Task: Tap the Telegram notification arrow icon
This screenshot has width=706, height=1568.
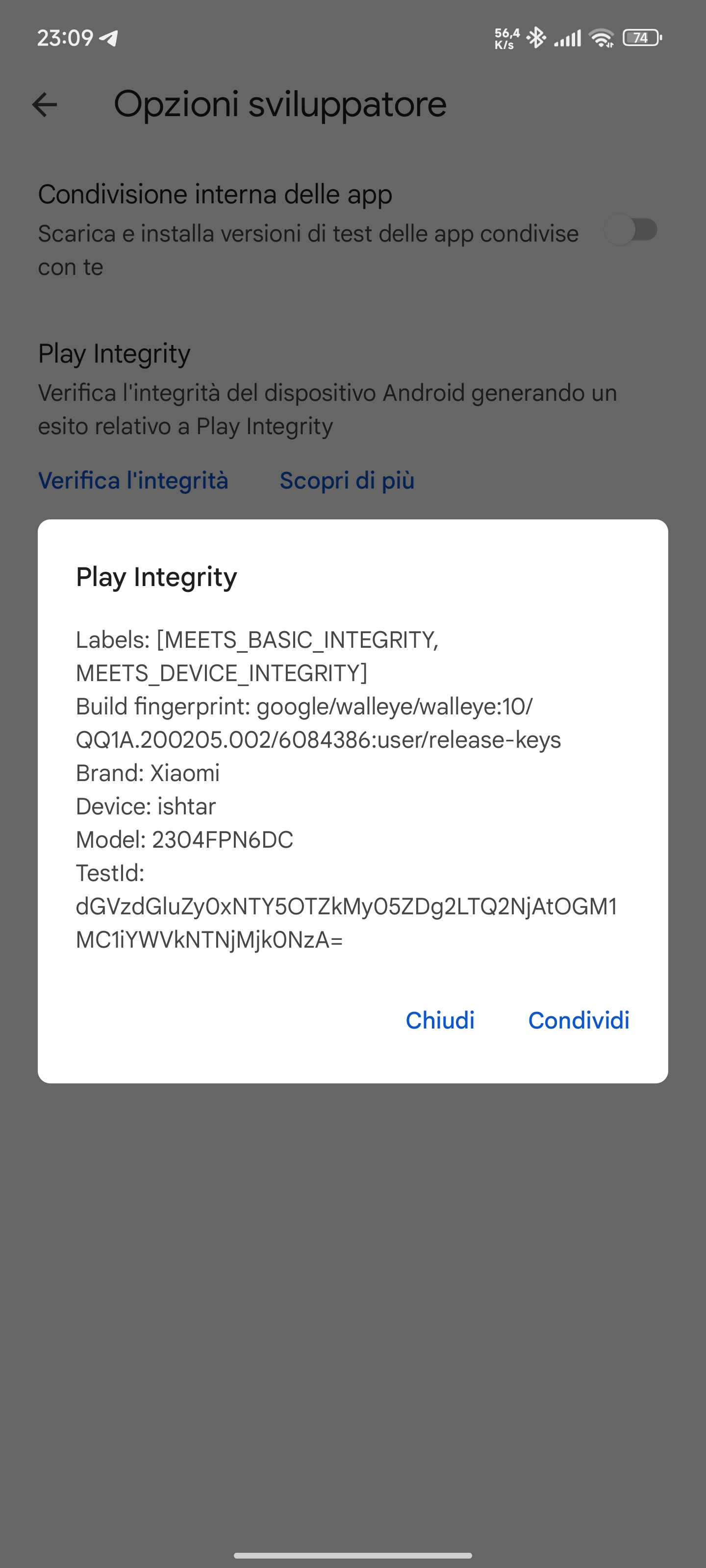Action: 109,38
